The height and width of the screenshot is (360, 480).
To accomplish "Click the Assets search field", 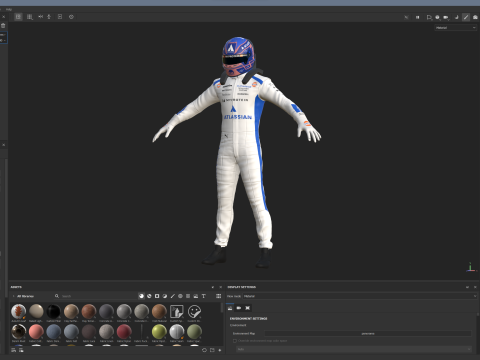I will pos(98,296).
